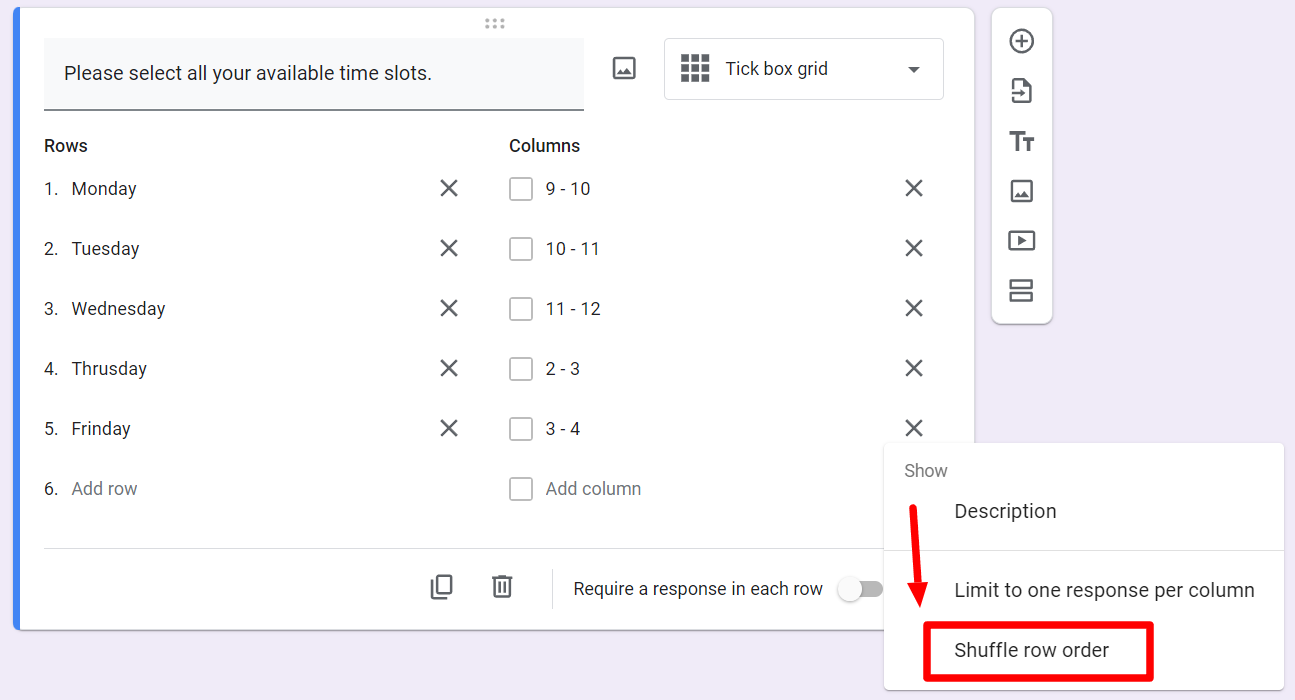The height and width of the screenshot is (700, 1295).
Task: Duplicate the question using copy icon
Action: [x=441, y=588]
